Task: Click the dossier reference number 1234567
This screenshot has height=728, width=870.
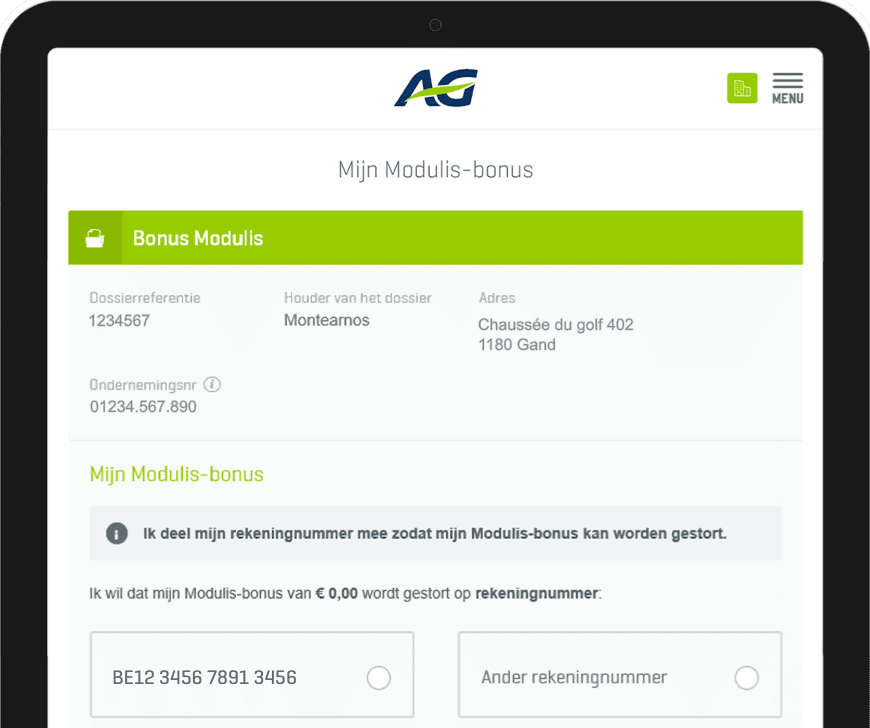Action: 119,321
